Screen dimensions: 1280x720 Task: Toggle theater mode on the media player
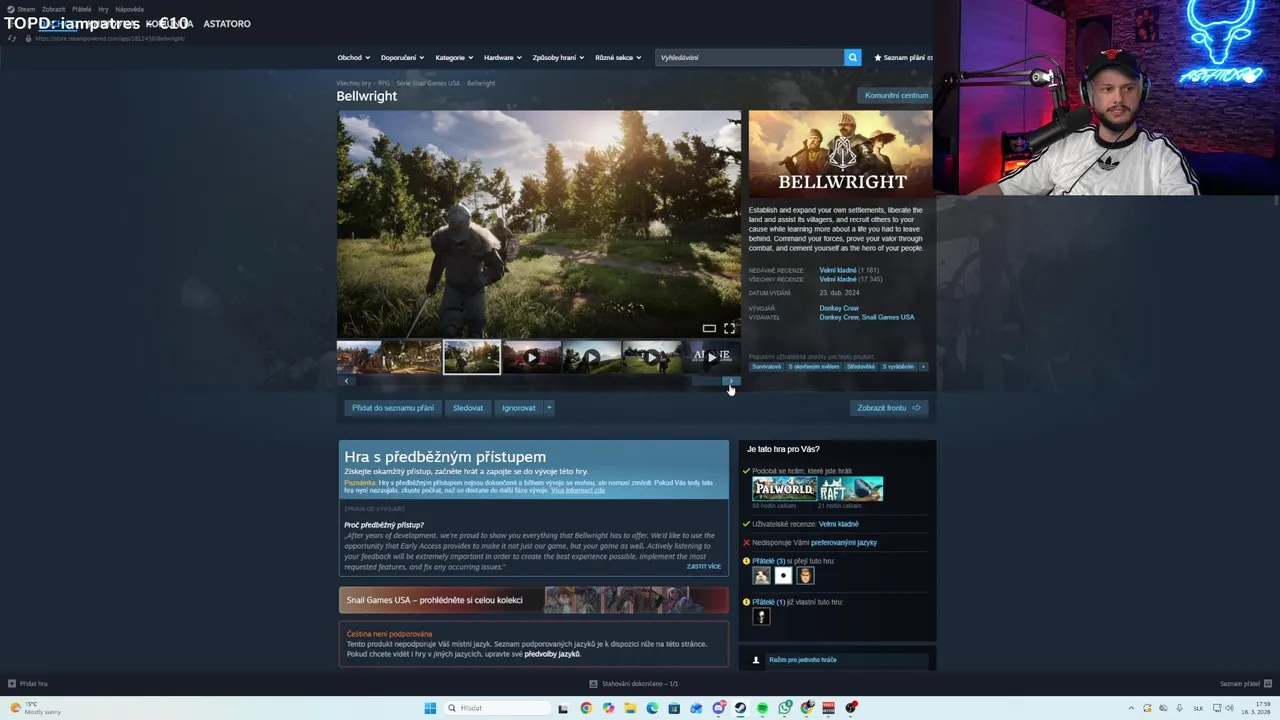709,328
